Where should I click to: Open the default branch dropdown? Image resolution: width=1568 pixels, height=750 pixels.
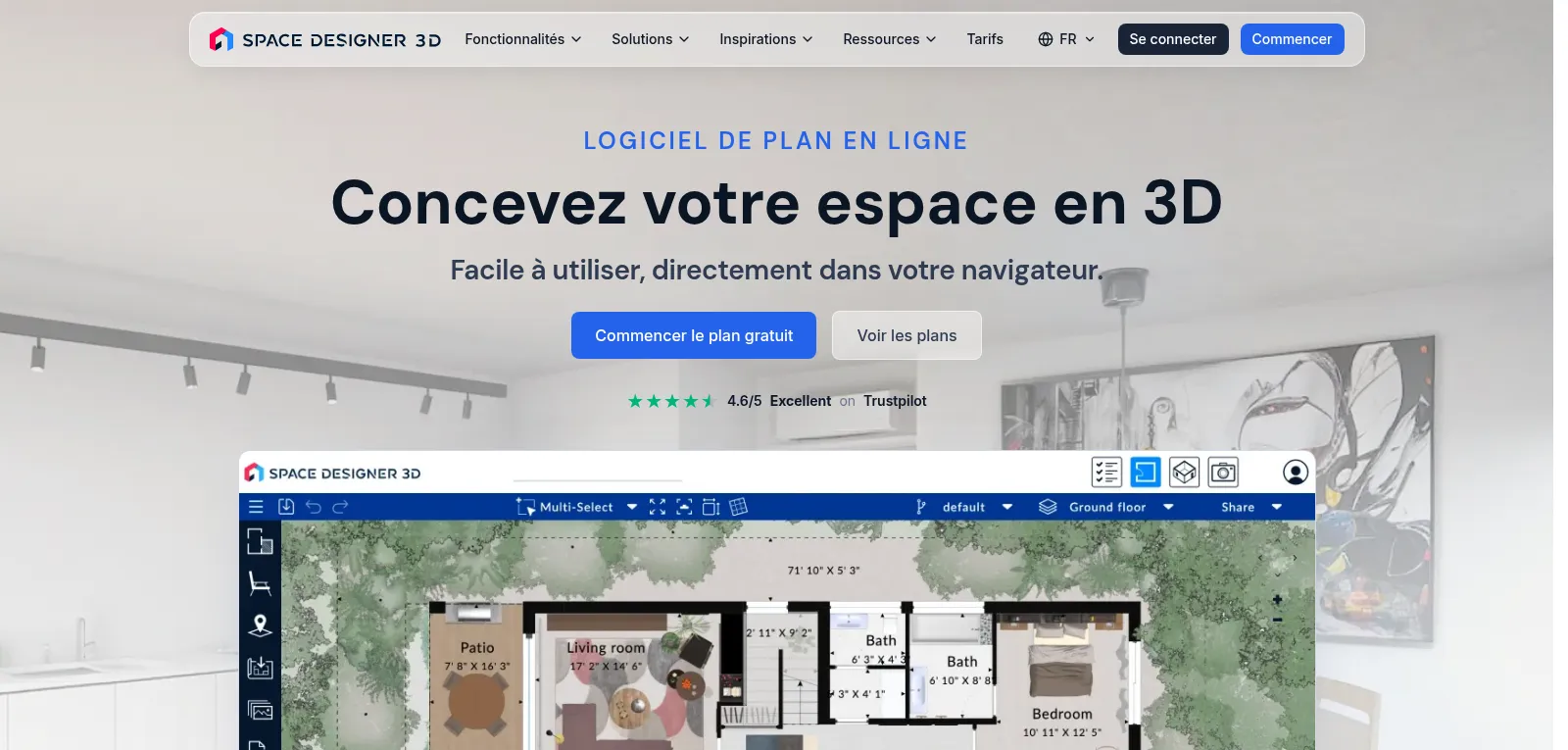[964, 507]
